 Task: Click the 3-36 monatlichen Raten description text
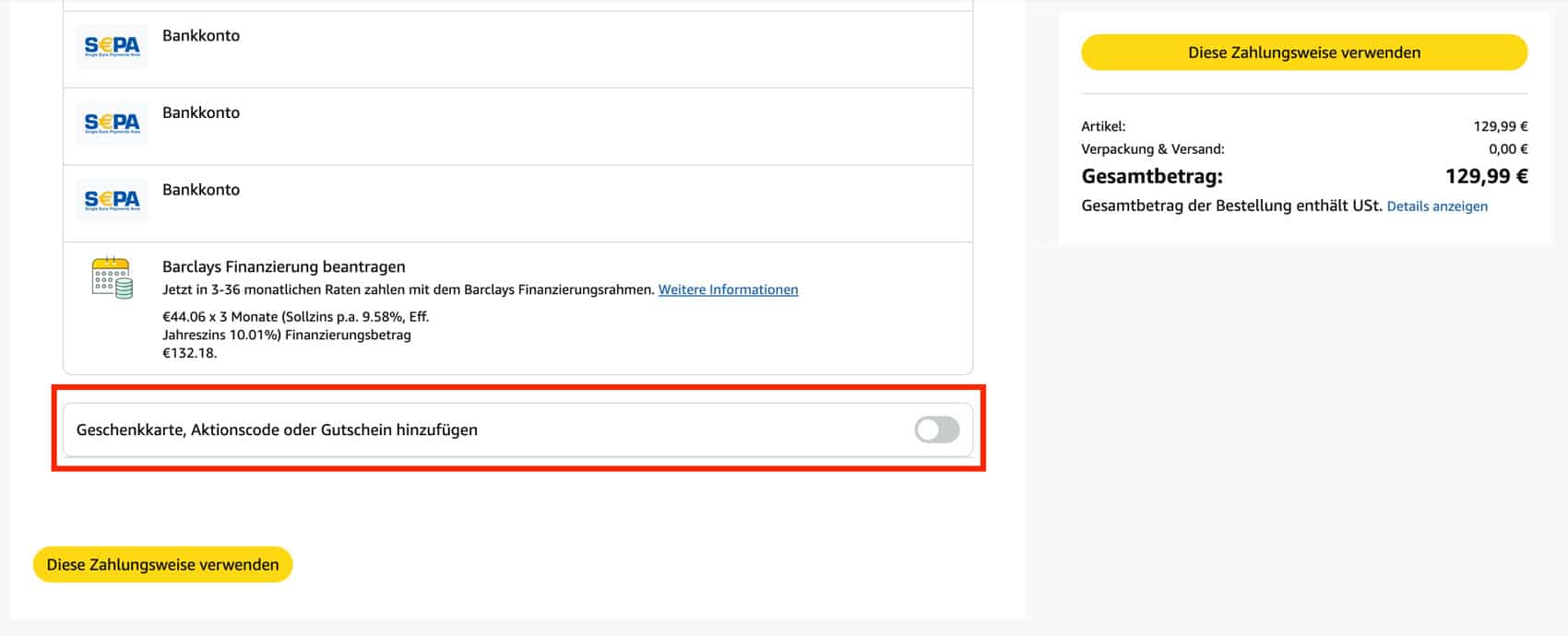[408, 289]
